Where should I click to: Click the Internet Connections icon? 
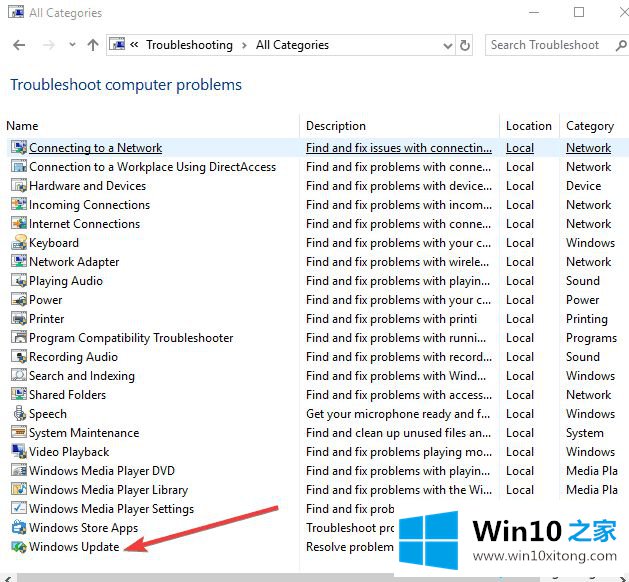click(x=19, y=223)
